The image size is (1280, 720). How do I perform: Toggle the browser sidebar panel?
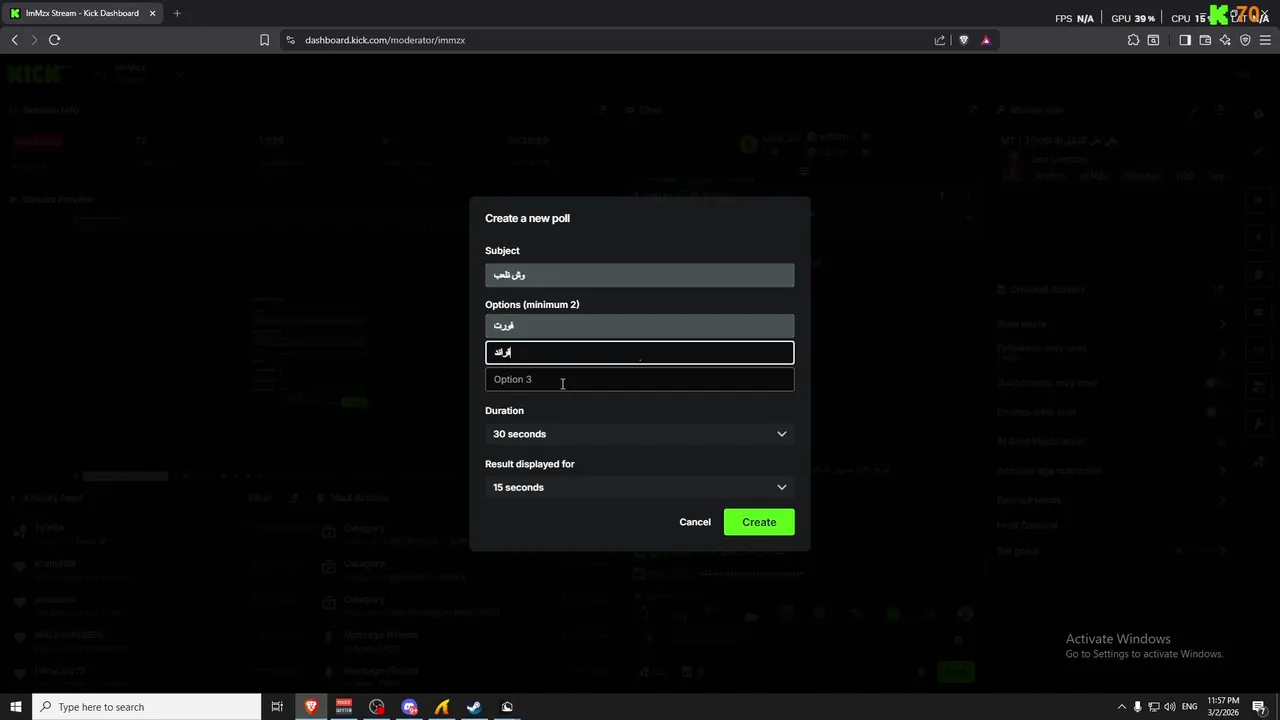tap(1185, 40)
